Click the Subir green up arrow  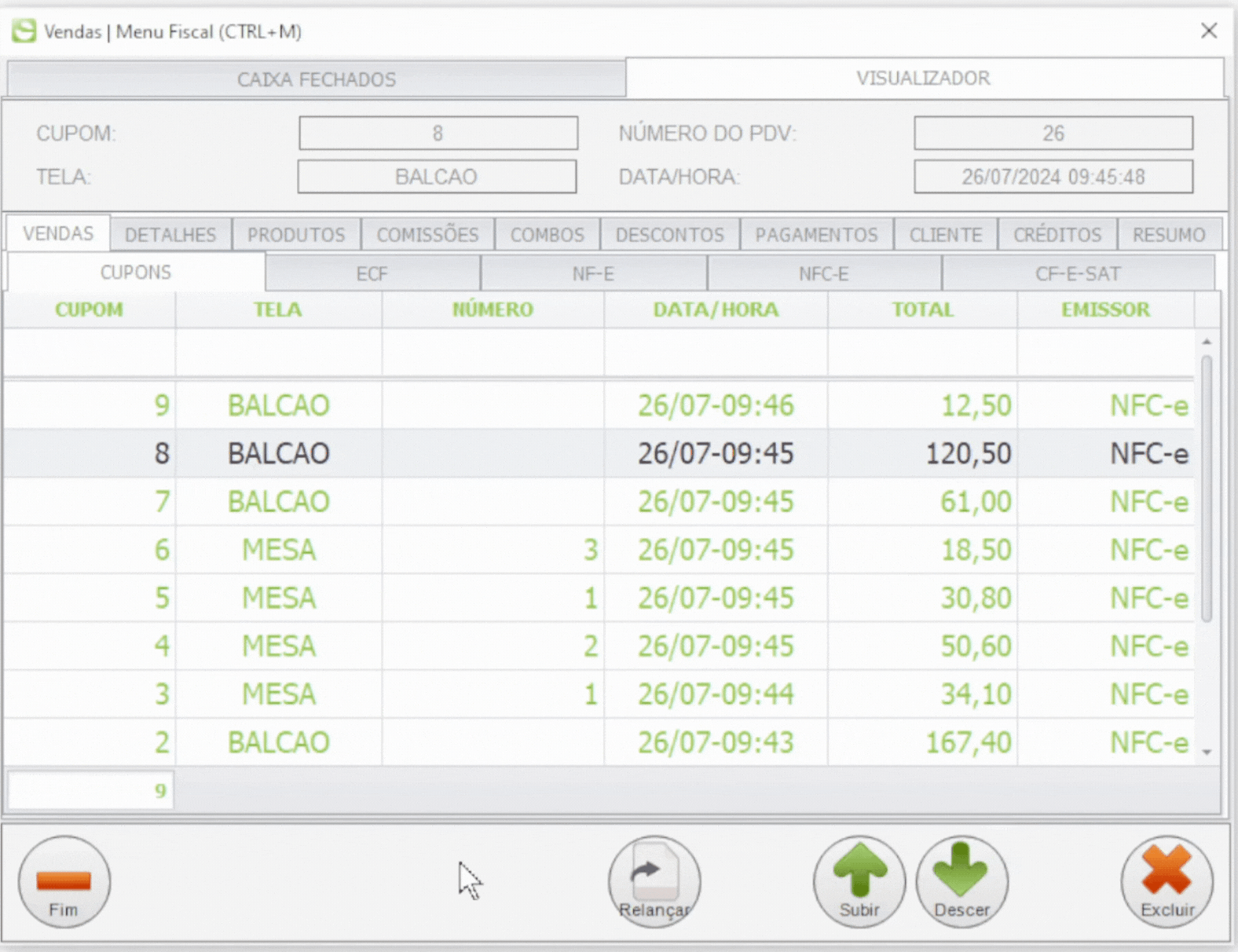(859, 881)
